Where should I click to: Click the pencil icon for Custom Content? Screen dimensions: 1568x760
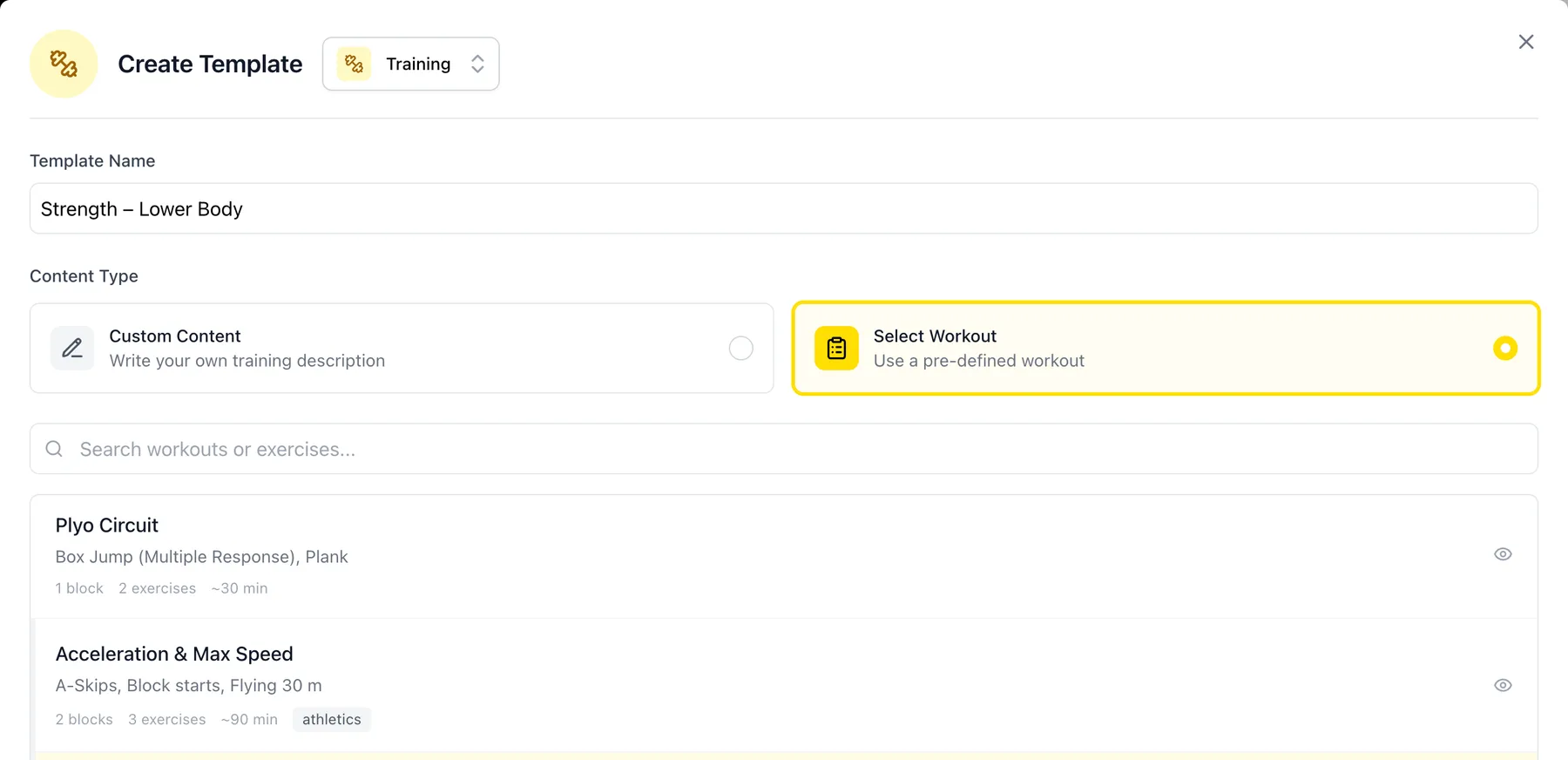pos(72,348)
